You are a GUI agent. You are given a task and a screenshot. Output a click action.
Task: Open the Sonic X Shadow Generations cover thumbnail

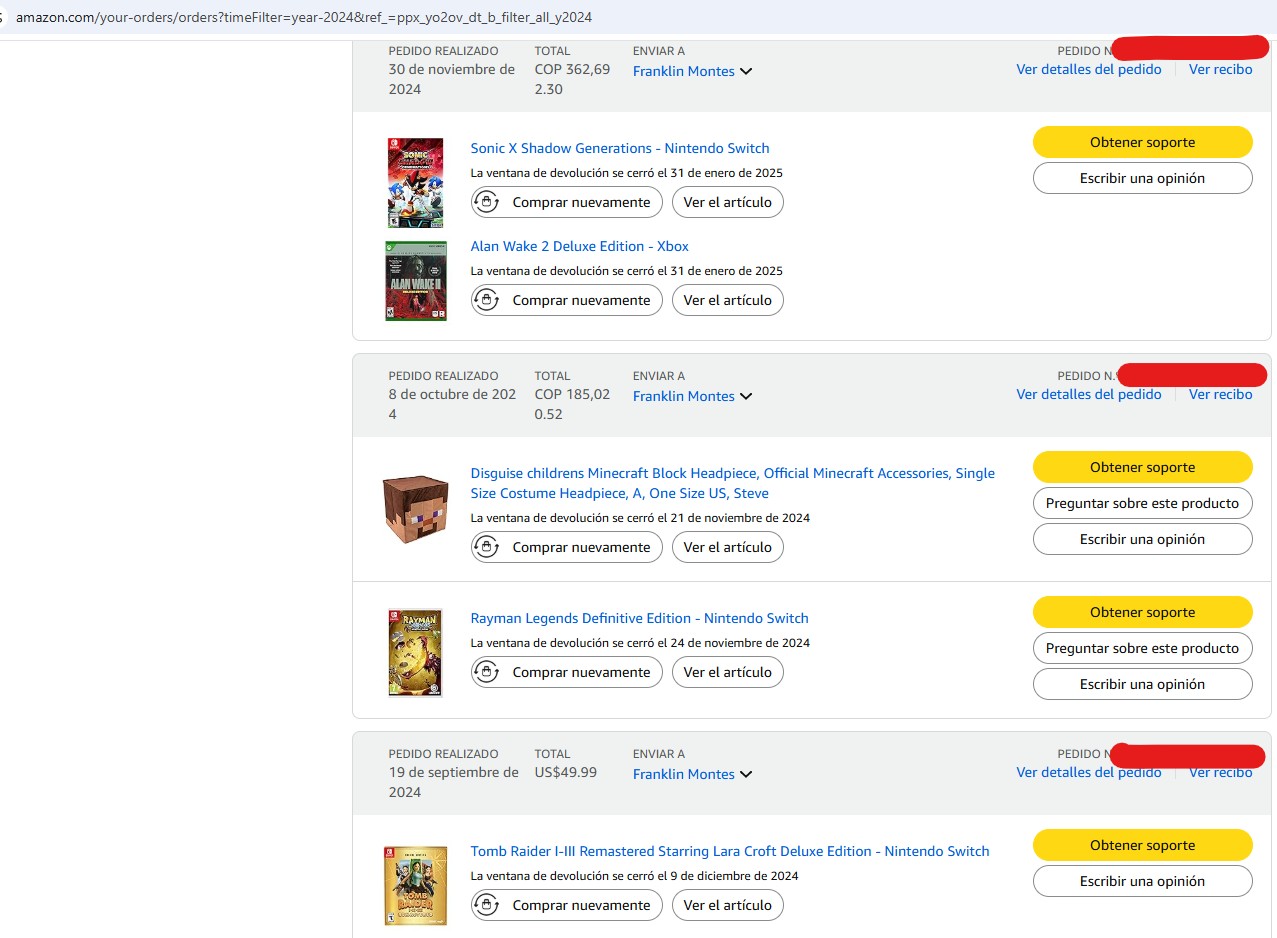(x=415, y=183)
